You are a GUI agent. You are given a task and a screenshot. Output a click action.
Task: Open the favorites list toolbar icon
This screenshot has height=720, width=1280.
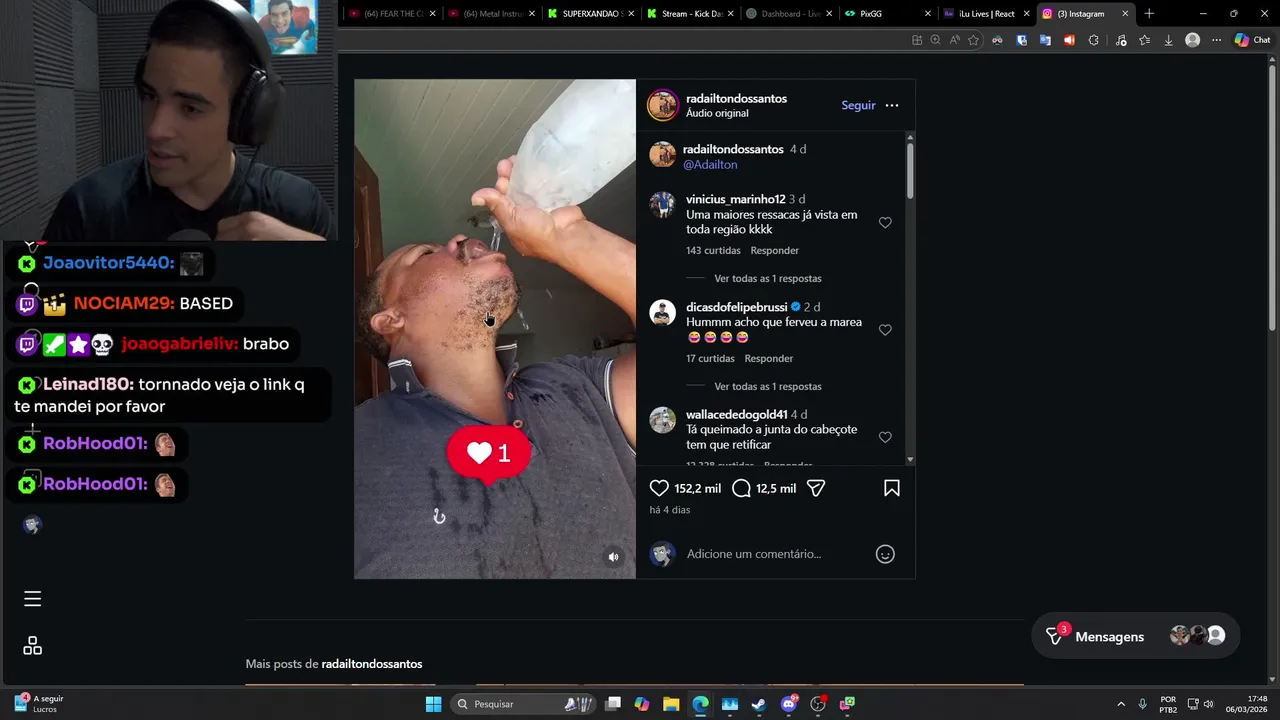click(1144, 40)
